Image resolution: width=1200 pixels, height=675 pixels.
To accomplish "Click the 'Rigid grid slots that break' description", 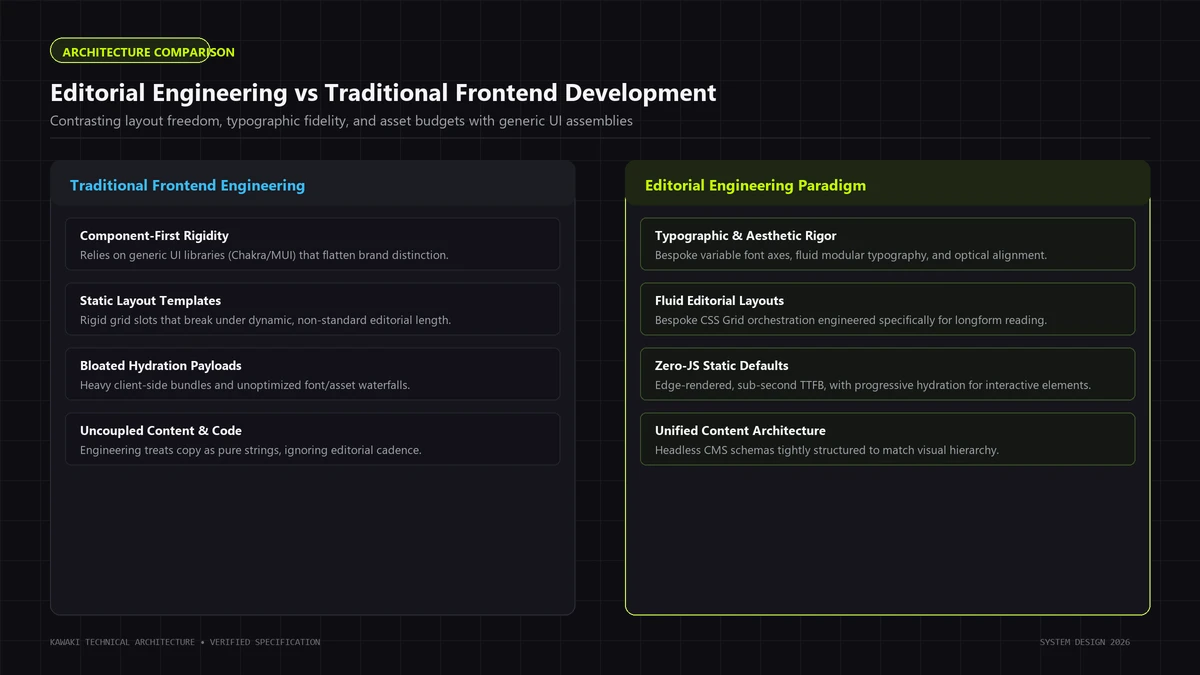I will tap(265, 320).
